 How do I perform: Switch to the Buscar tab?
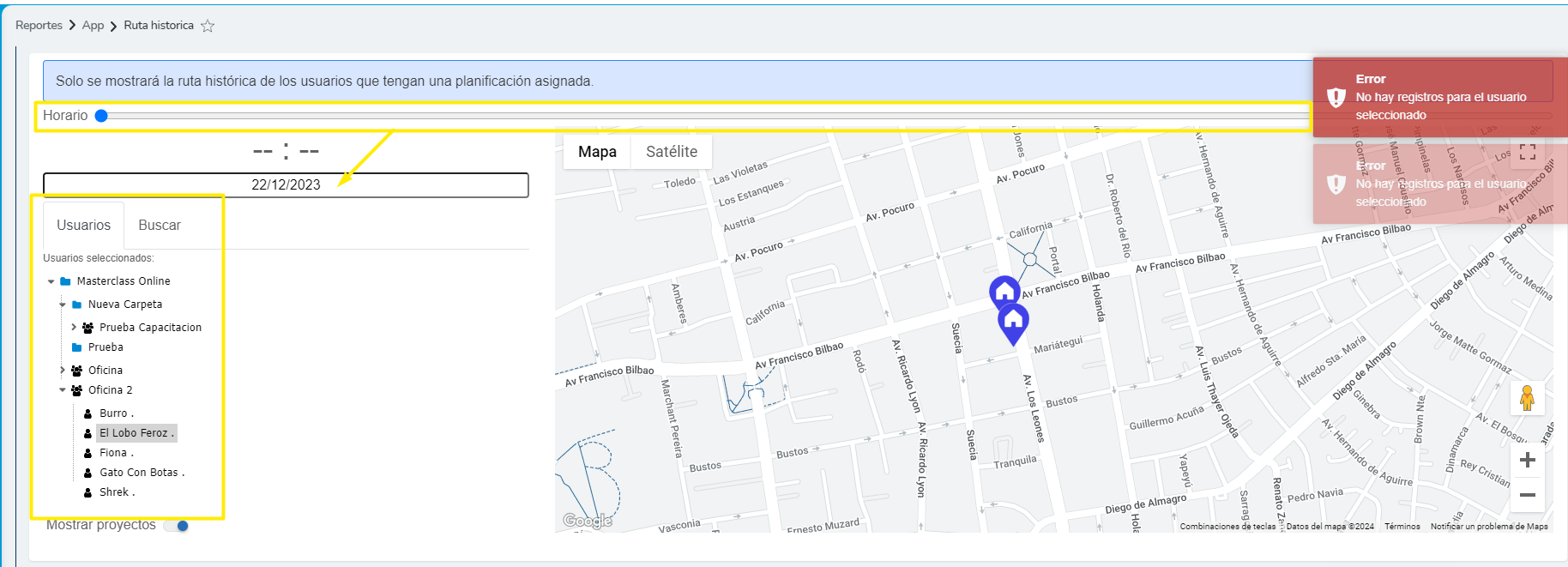coord(160,226)
